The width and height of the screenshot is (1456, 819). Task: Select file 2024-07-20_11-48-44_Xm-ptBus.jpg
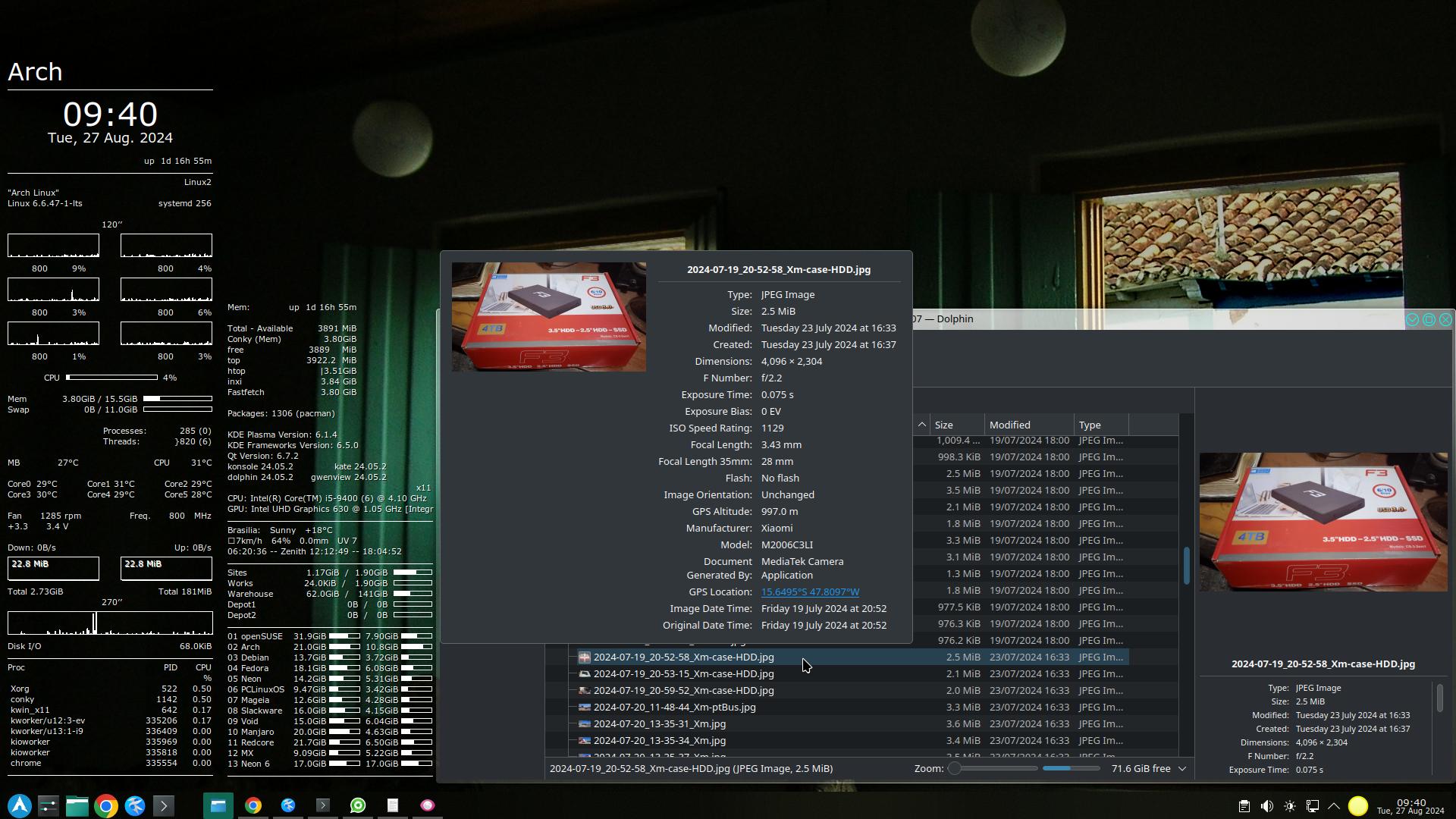(x=674, y=708)
